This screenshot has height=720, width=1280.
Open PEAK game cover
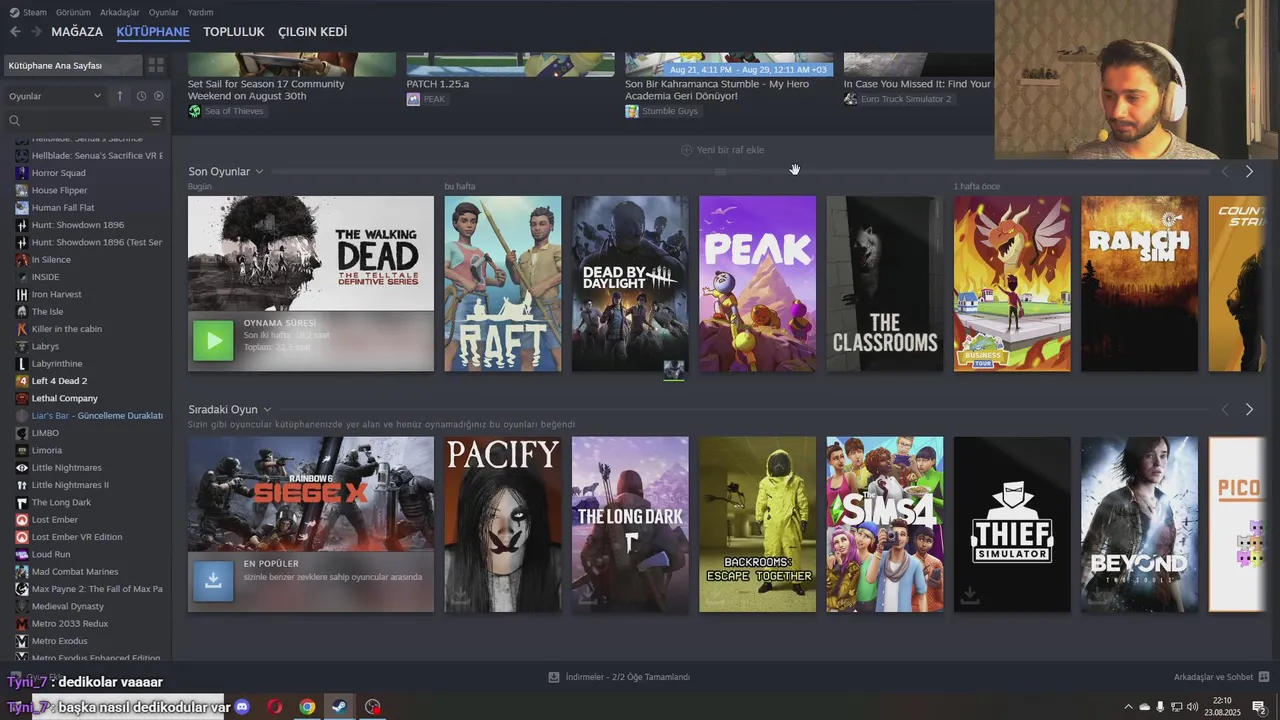(757, 284)
